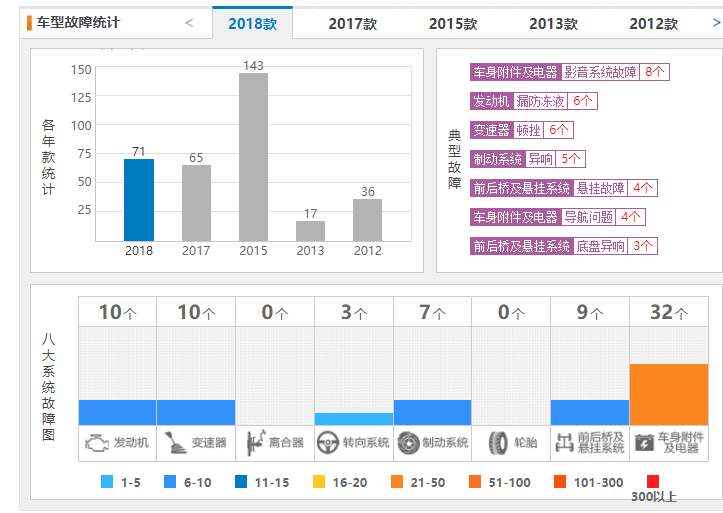Click the yellow 16-20 legend swatch
Viewport: 723px width, 513px height.
(x=319, y=482)
